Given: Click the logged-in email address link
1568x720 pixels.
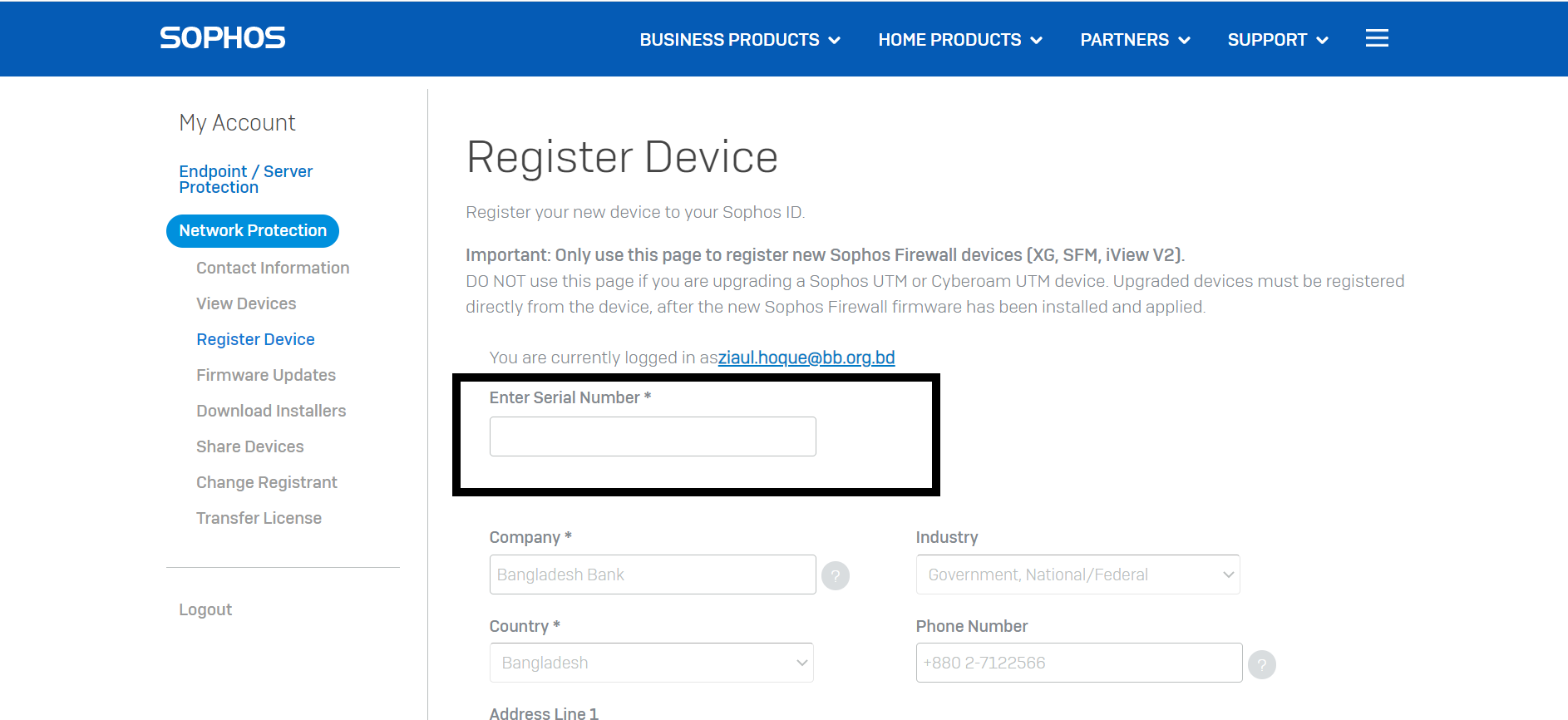Looking at the screenshot, I should (x=806, y=358).
